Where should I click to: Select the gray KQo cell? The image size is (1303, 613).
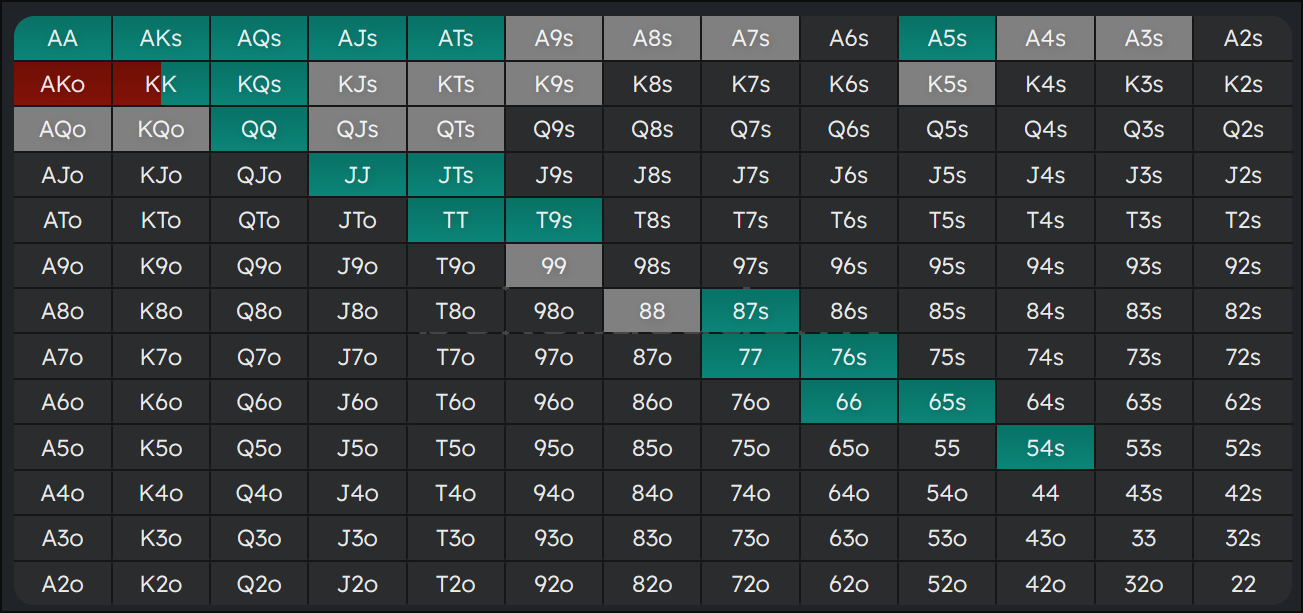click(160, 130)
